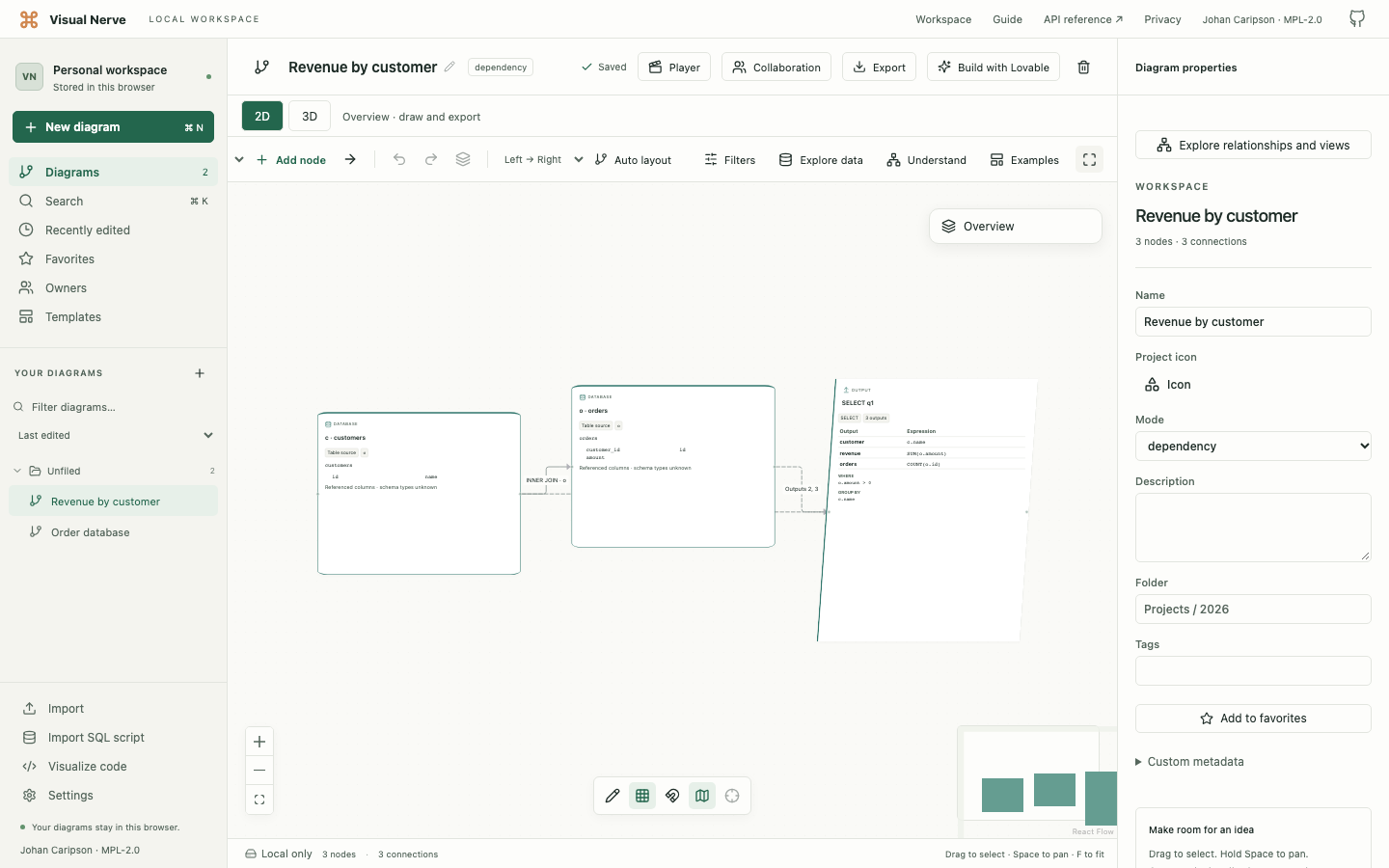Open the Guide nav item
Viewport: 1389px width, 868px height.
click(1007, 19)
